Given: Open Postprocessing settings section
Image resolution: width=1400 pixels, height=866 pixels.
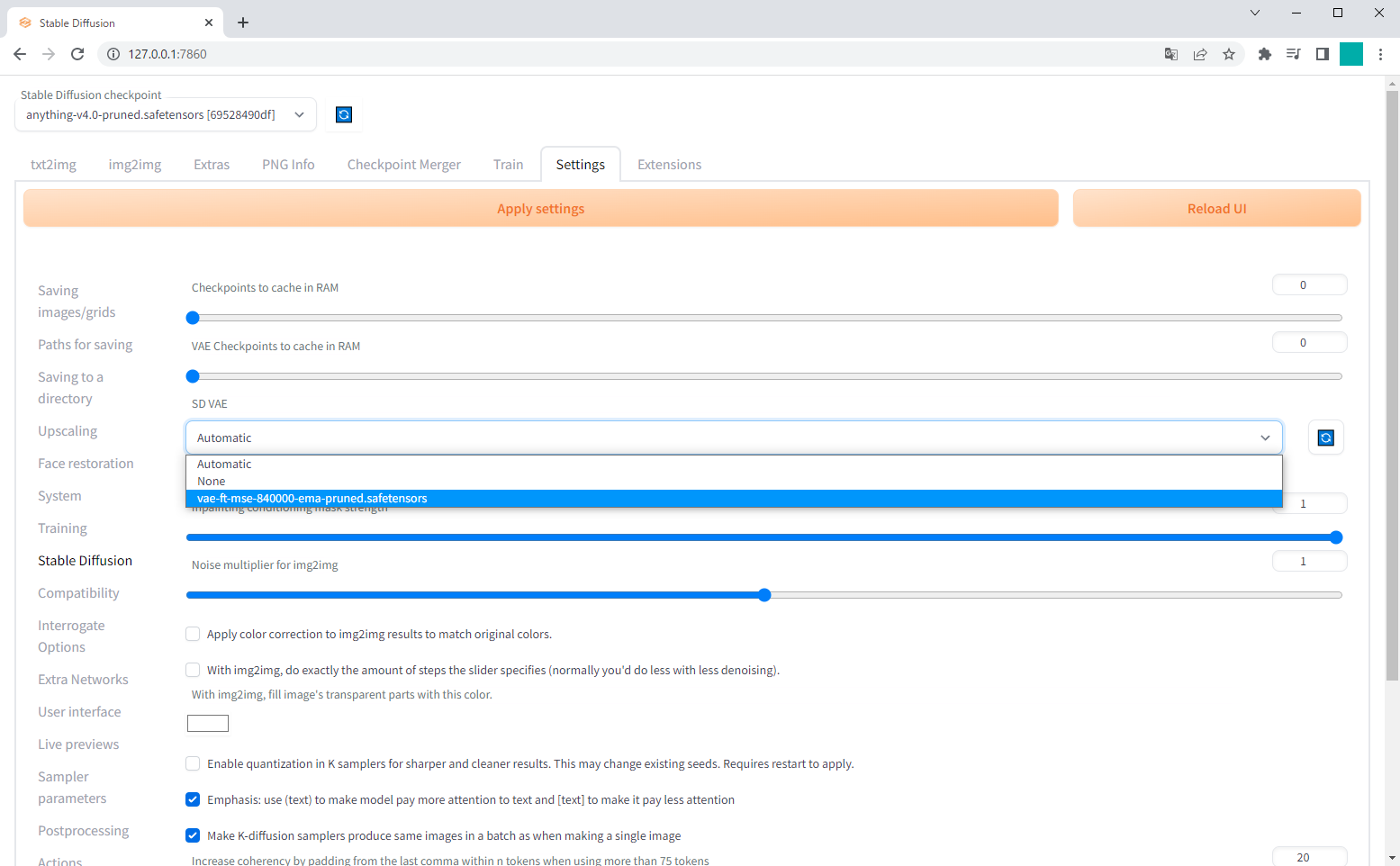Looking at the screenshot, I should 83,831.
